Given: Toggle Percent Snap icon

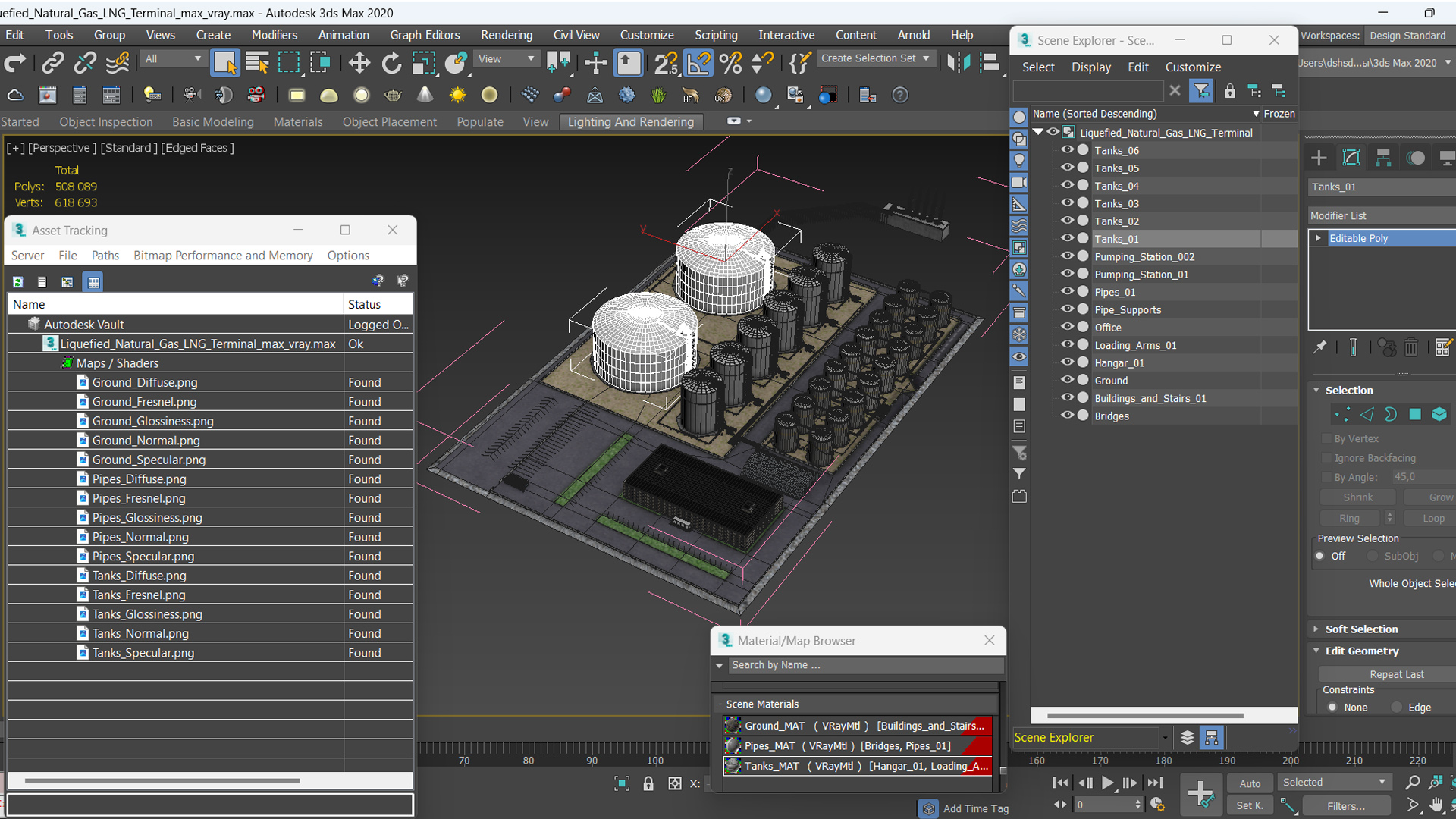Looking at the screenshot, I should (x=730, y=63).
